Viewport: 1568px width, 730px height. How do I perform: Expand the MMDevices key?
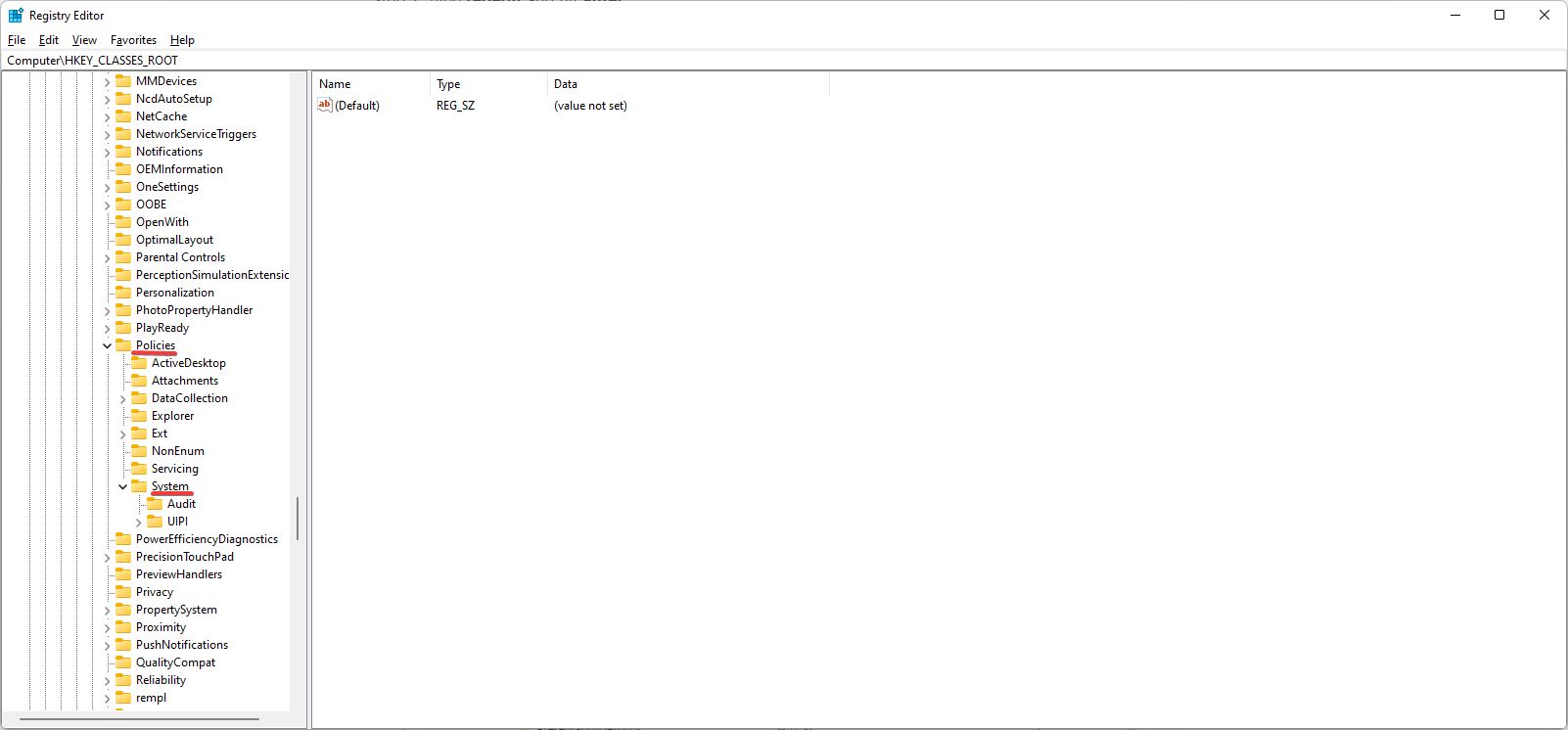click(108, 81)
